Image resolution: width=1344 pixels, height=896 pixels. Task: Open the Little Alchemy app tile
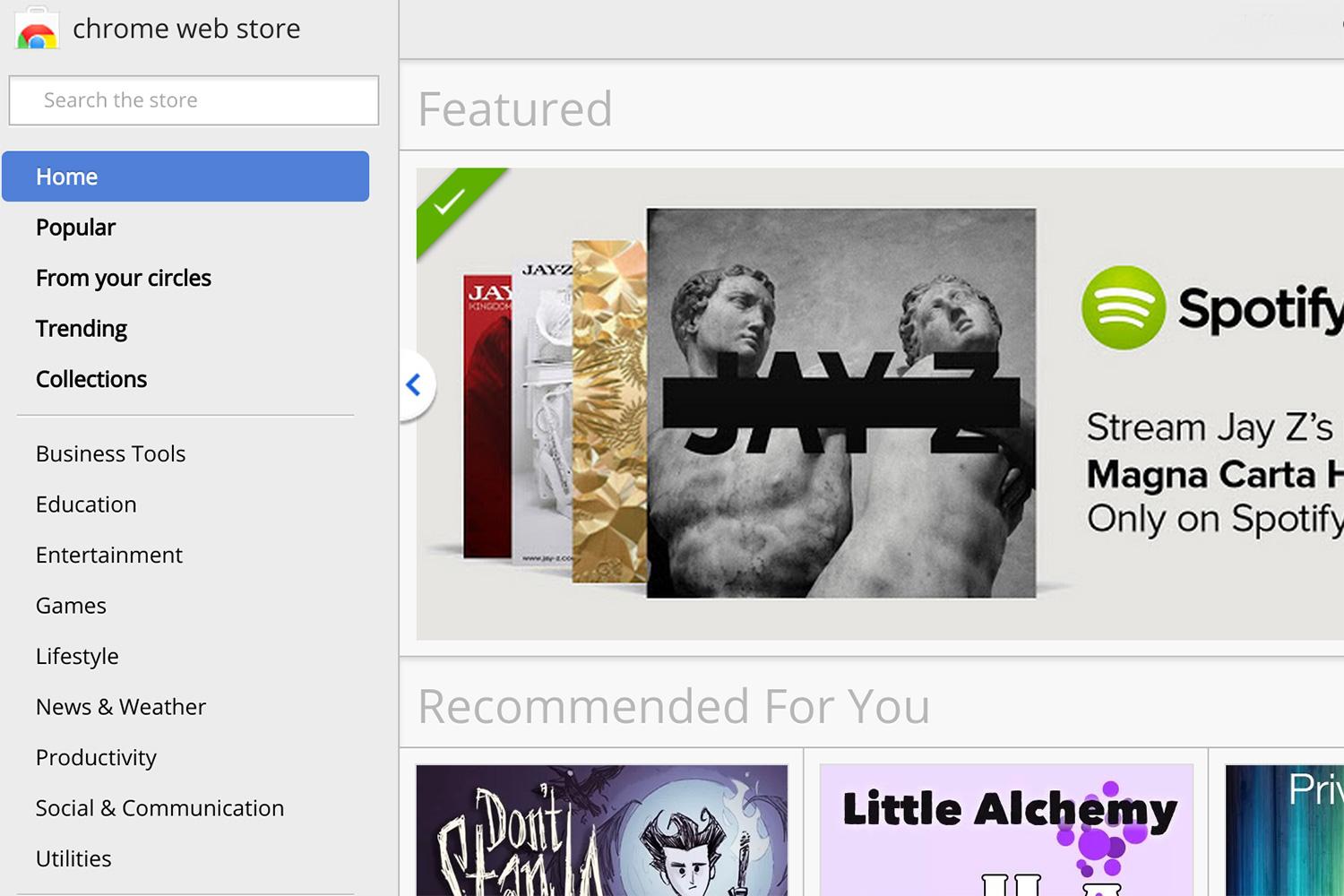click(x=1006, y=830)
